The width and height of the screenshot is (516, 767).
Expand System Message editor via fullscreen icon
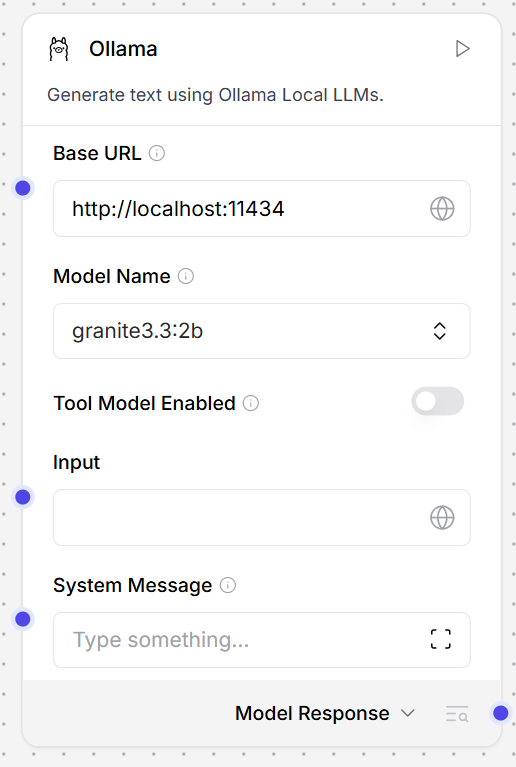pyautogui.click(x=441, y=639)
